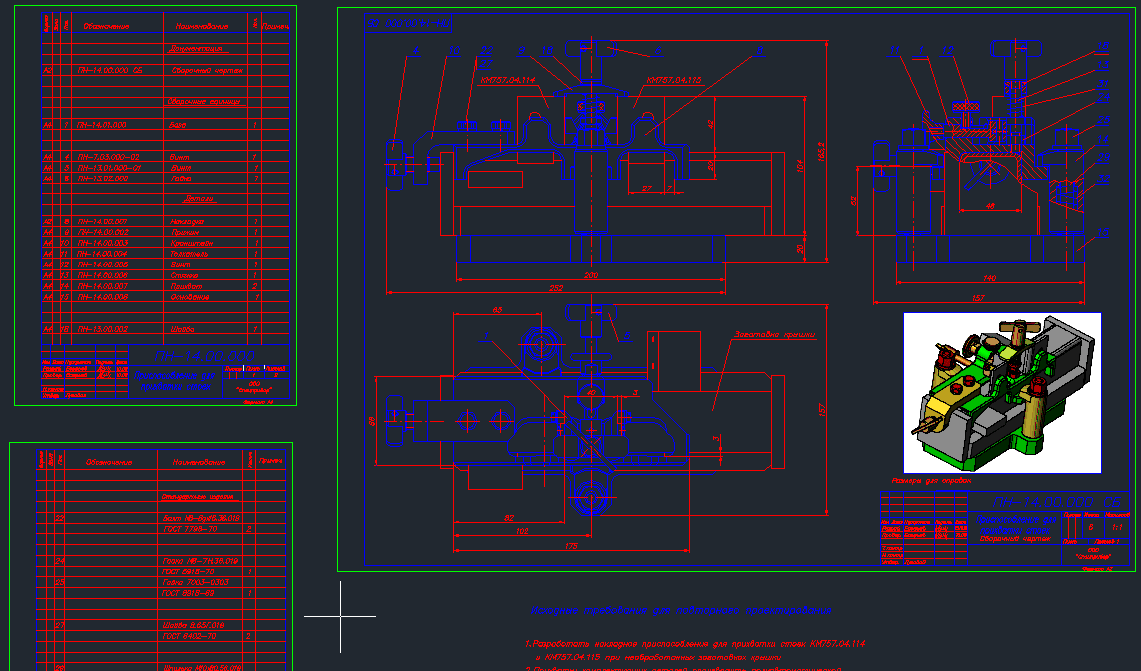Screen dimensions: 1141x671
Task: Select the "252" dimension under the front view
Action: 556,288
